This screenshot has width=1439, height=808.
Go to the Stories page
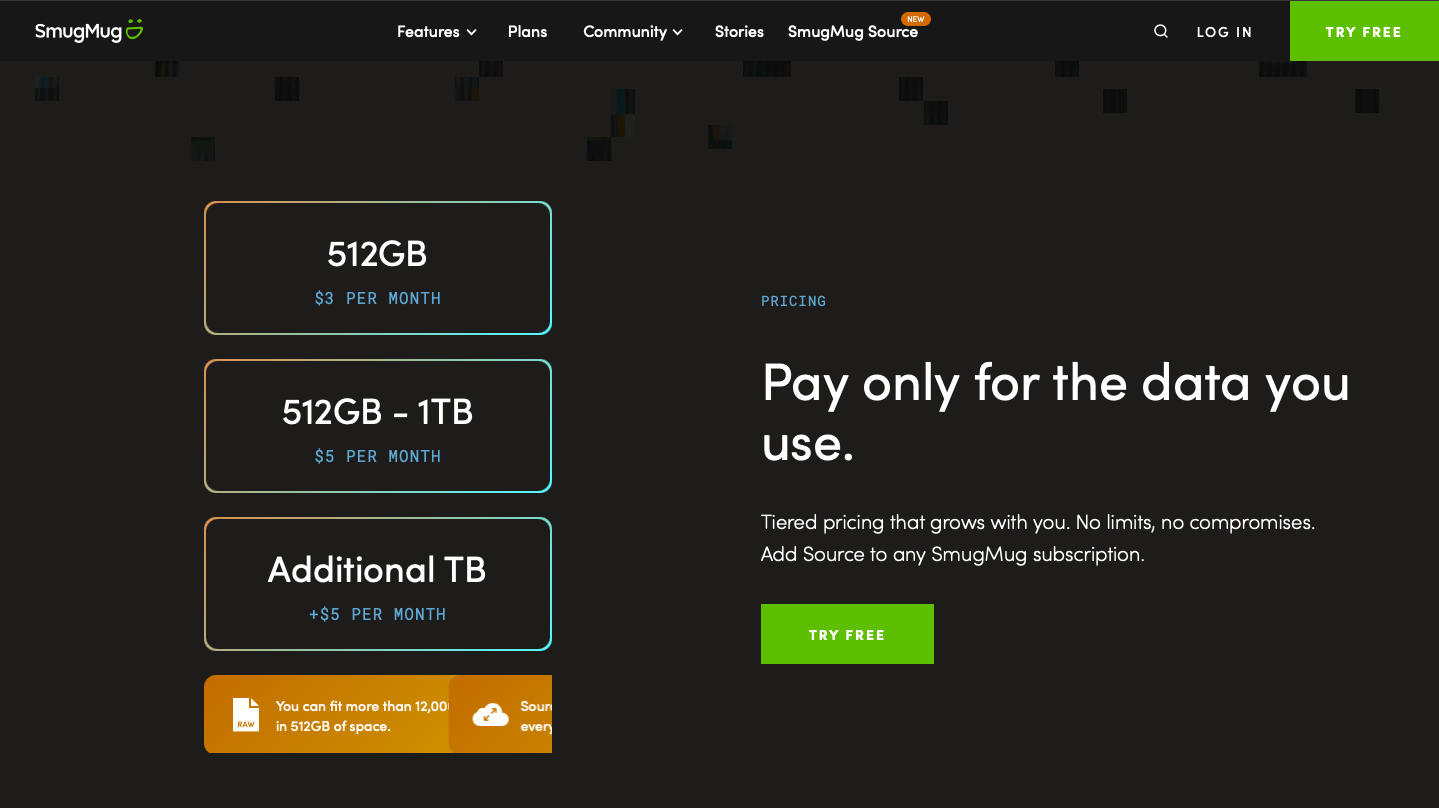coord(739,31)
